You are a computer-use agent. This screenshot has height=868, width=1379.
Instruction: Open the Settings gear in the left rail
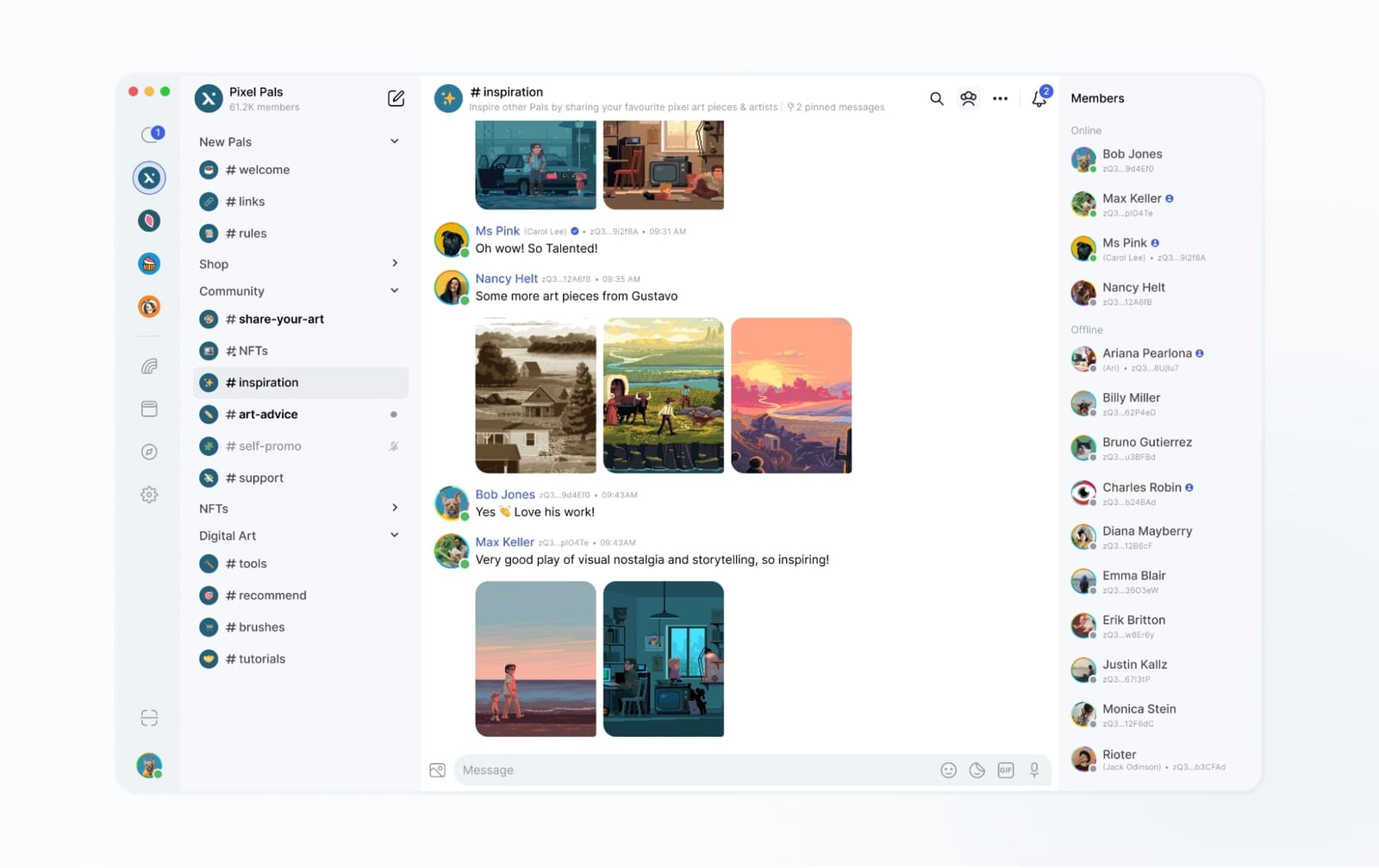[149, 494]
